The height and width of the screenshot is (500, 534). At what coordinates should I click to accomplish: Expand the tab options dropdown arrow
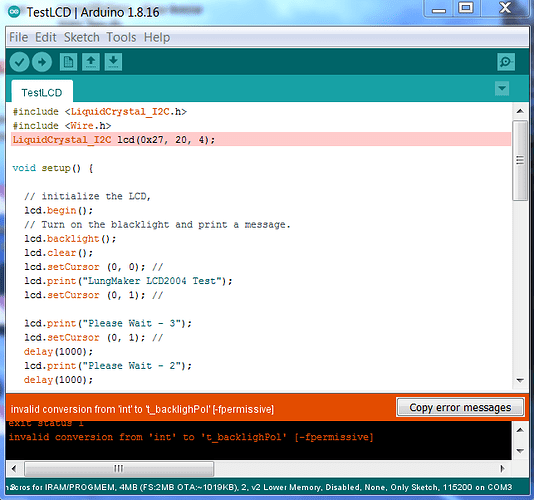point(502,89)
